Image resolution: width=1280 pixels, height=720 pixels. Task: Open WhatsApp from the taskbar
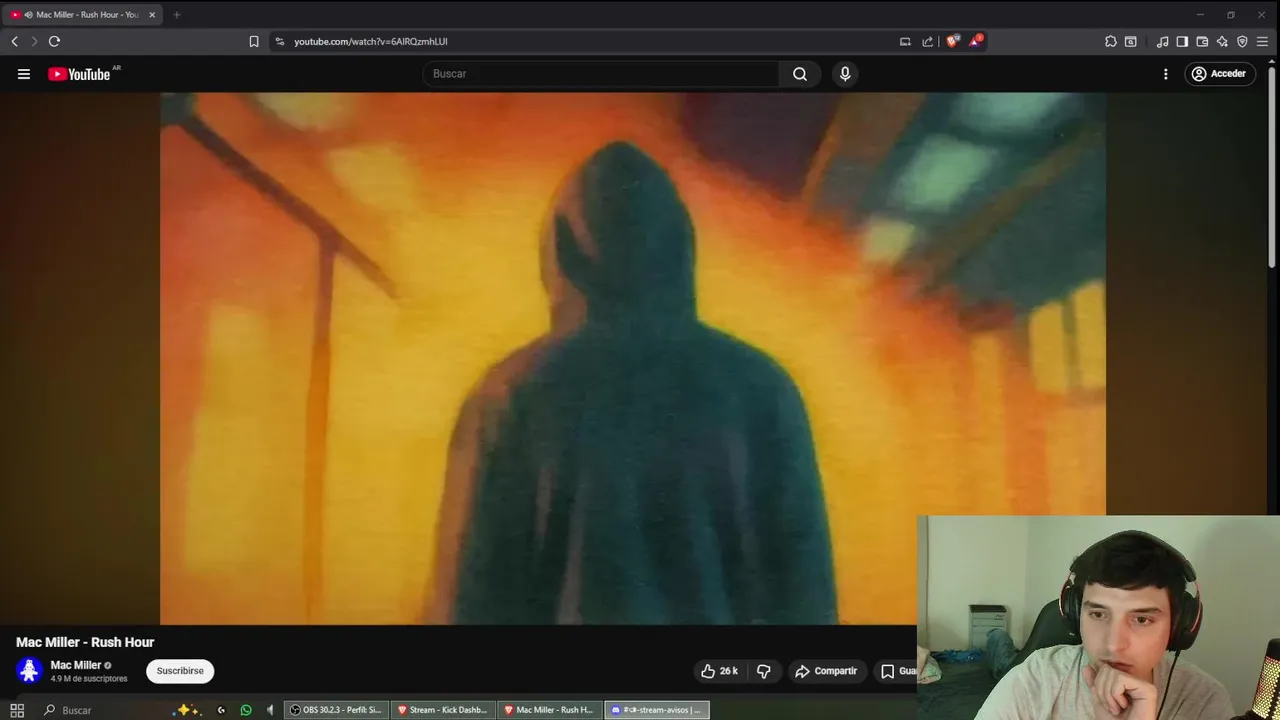coord(246,710)
